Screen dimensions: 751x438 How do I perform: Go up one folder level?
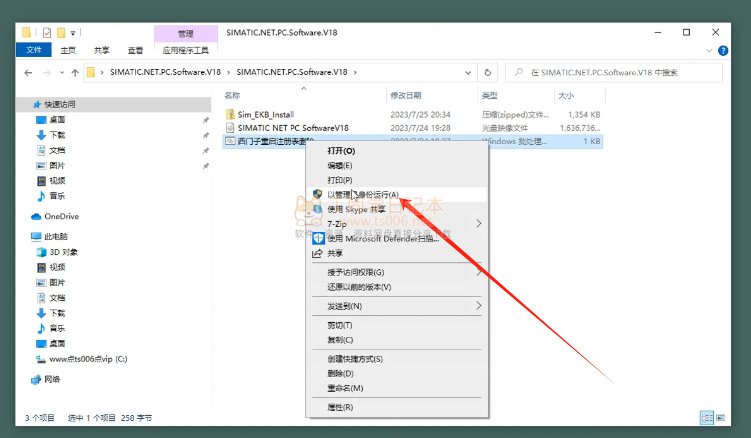click(75, 72)
